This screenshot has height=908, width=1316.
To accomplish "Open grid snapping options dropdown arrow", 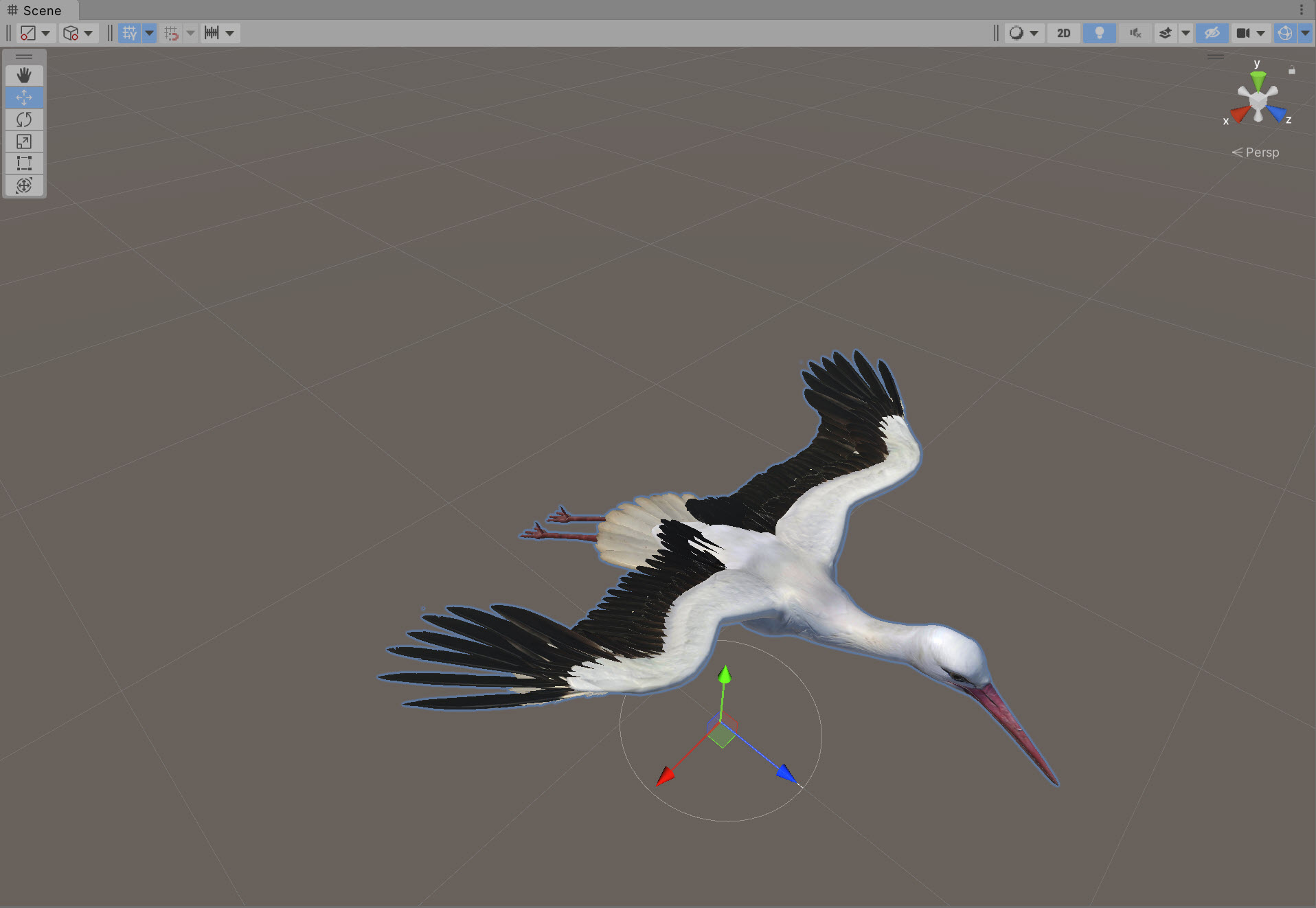I will pos(190,33).
